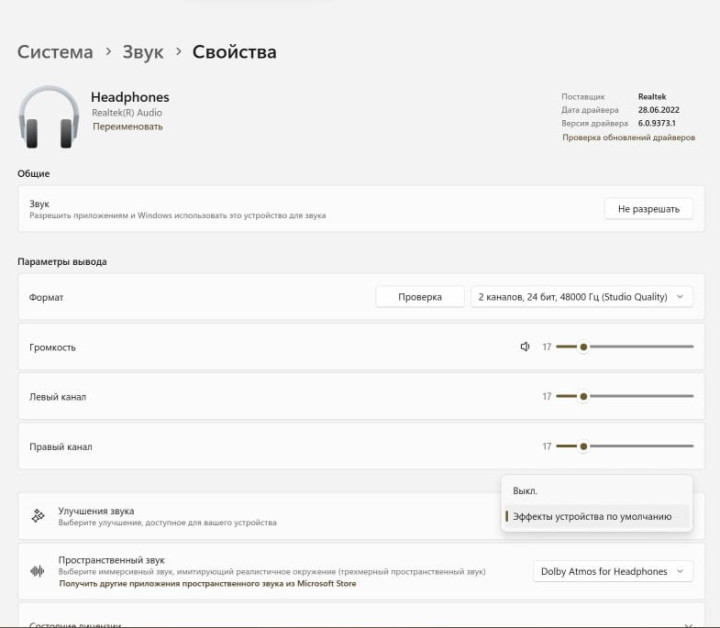Viewport: 720px width, 628px height.
Task: Click the Свойства breadcrumb heading
Action: [x=234, y=52]
